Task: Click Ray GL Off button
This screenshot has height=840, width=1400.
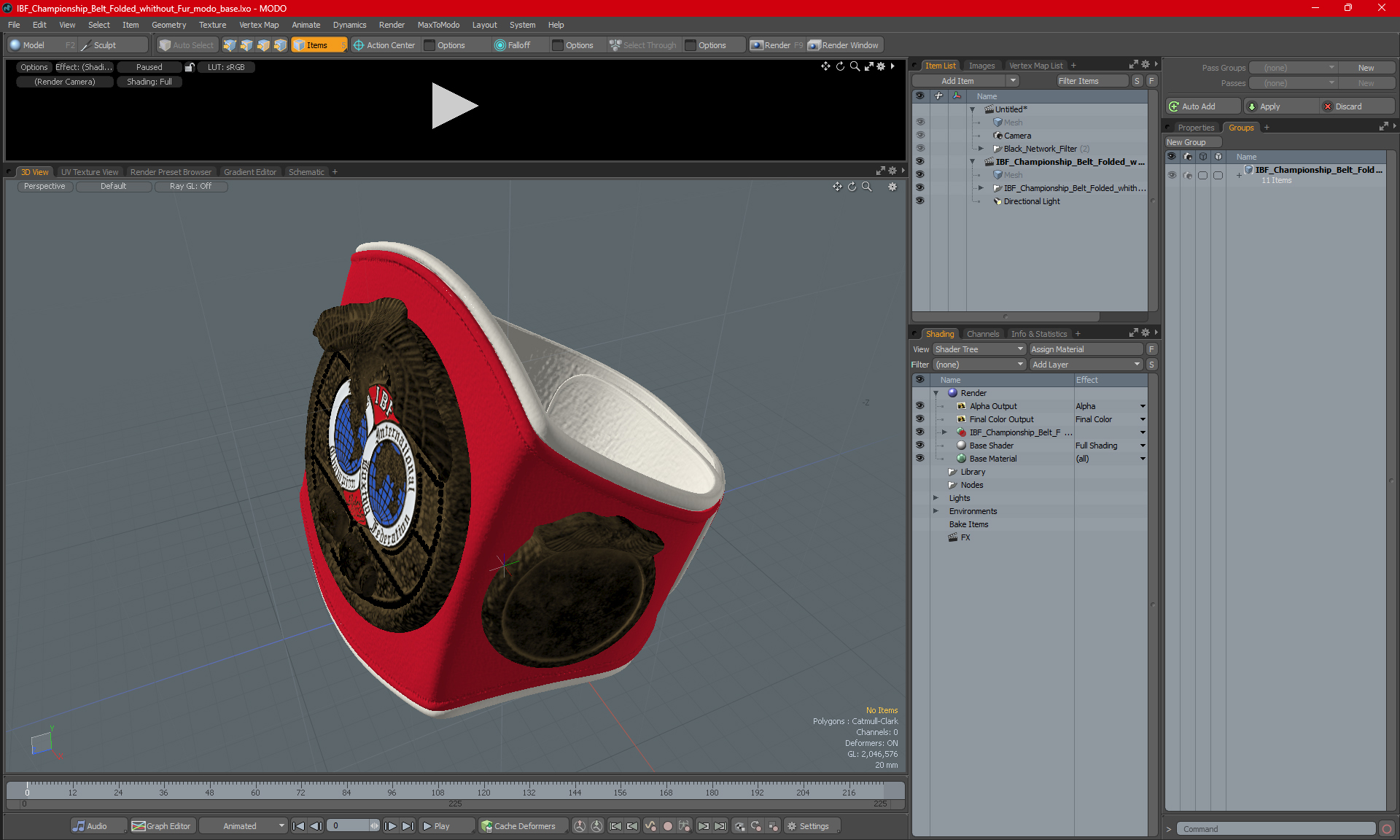Action: click(190, 186)
